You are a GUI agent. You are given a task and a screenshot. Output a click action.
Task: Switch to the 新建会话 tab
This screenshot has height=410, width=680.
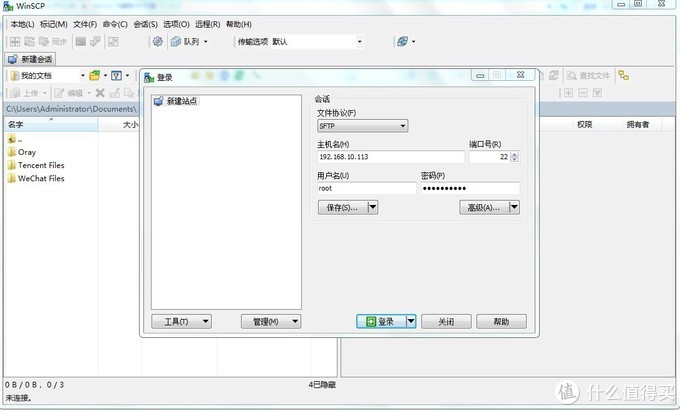click(x=35, y=59)
